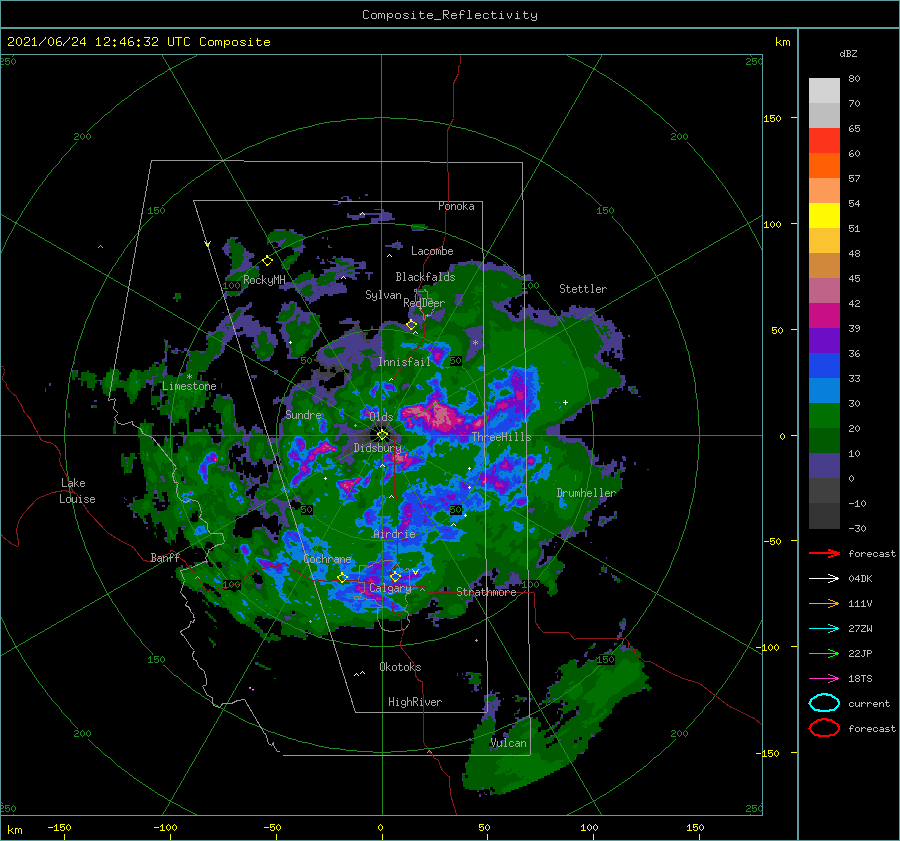Image resolution: width=900 pixels, height=841 pixels.
Task: Pick the 33 dBZ blue swatch
Action: pos(824,365)
